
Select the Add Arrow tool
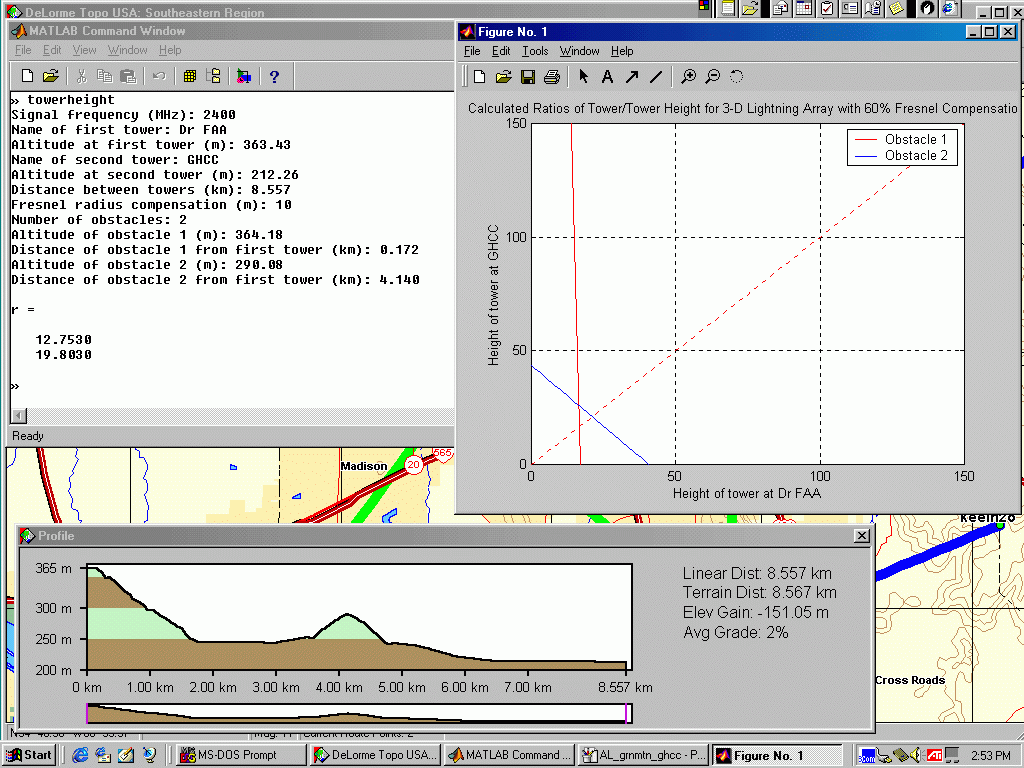click(632, 77)
